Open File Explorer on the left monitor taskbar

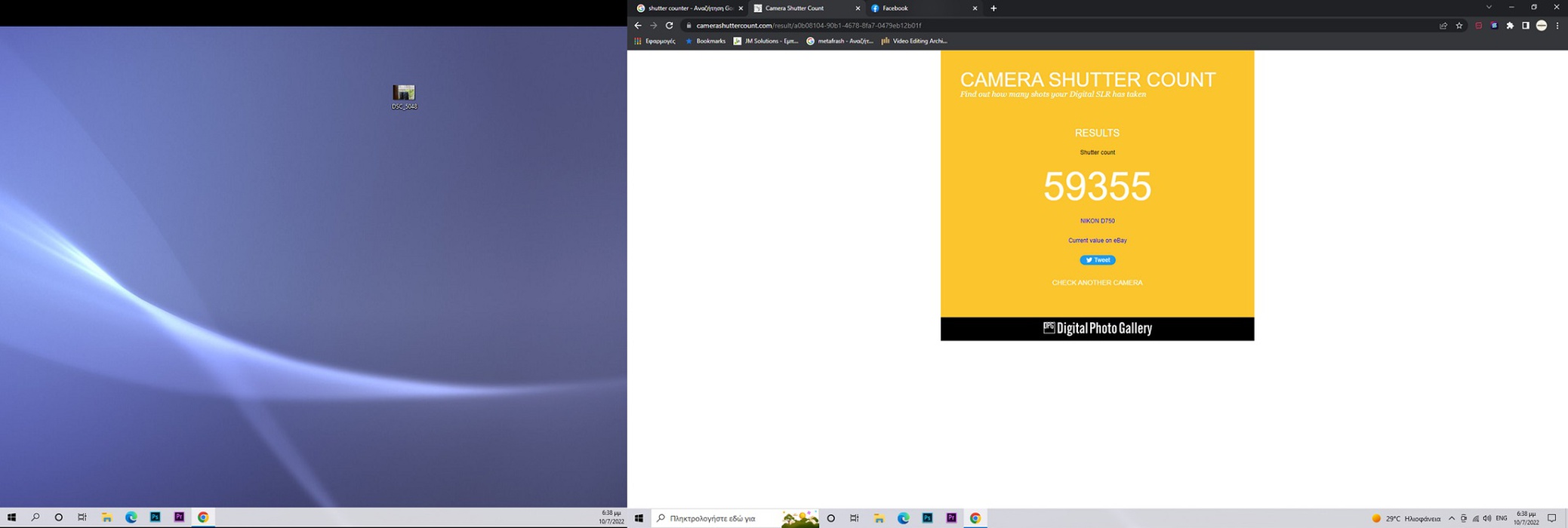point(106,517)
